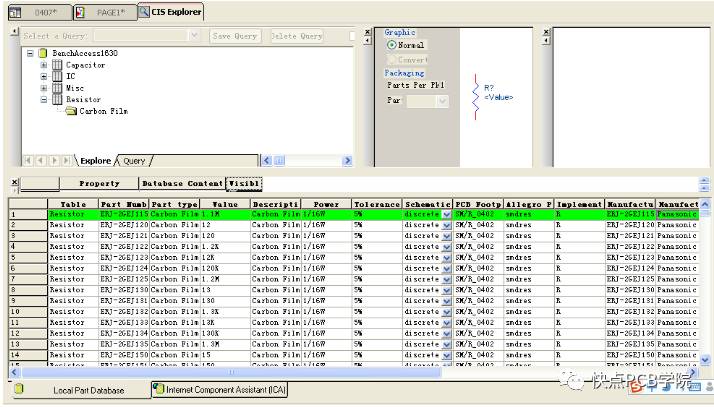This screenshot has width=714, height=411.
Task: Select the Normal graphic radio button
Action: [x=391, y=45]
